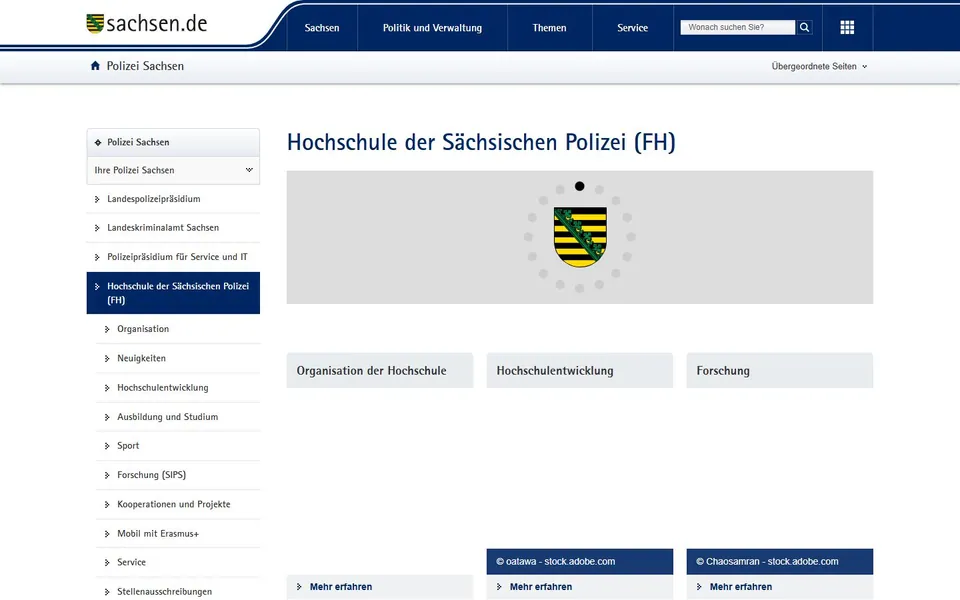Open the Service top menu
The height and width of the screenshot is (600, 960).
[x=632, y=28]
